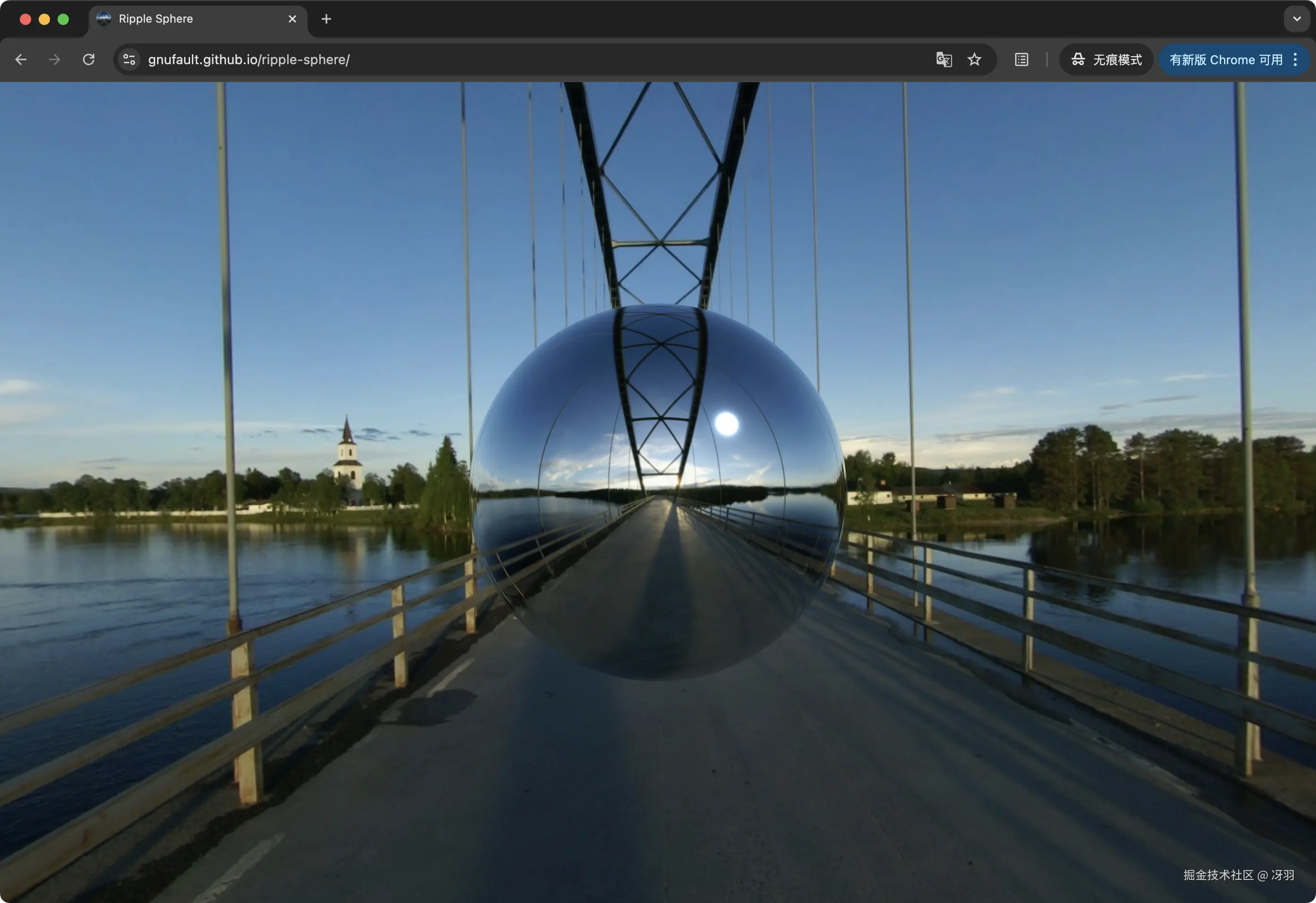Click the green window zoom button

(63, 19)
